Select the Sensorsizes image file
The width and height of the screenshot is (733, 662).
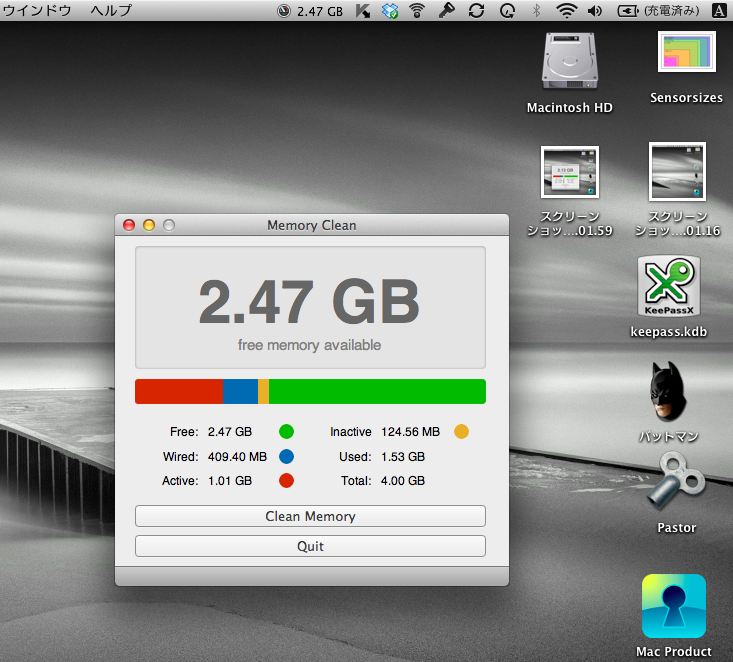[686, 52]
